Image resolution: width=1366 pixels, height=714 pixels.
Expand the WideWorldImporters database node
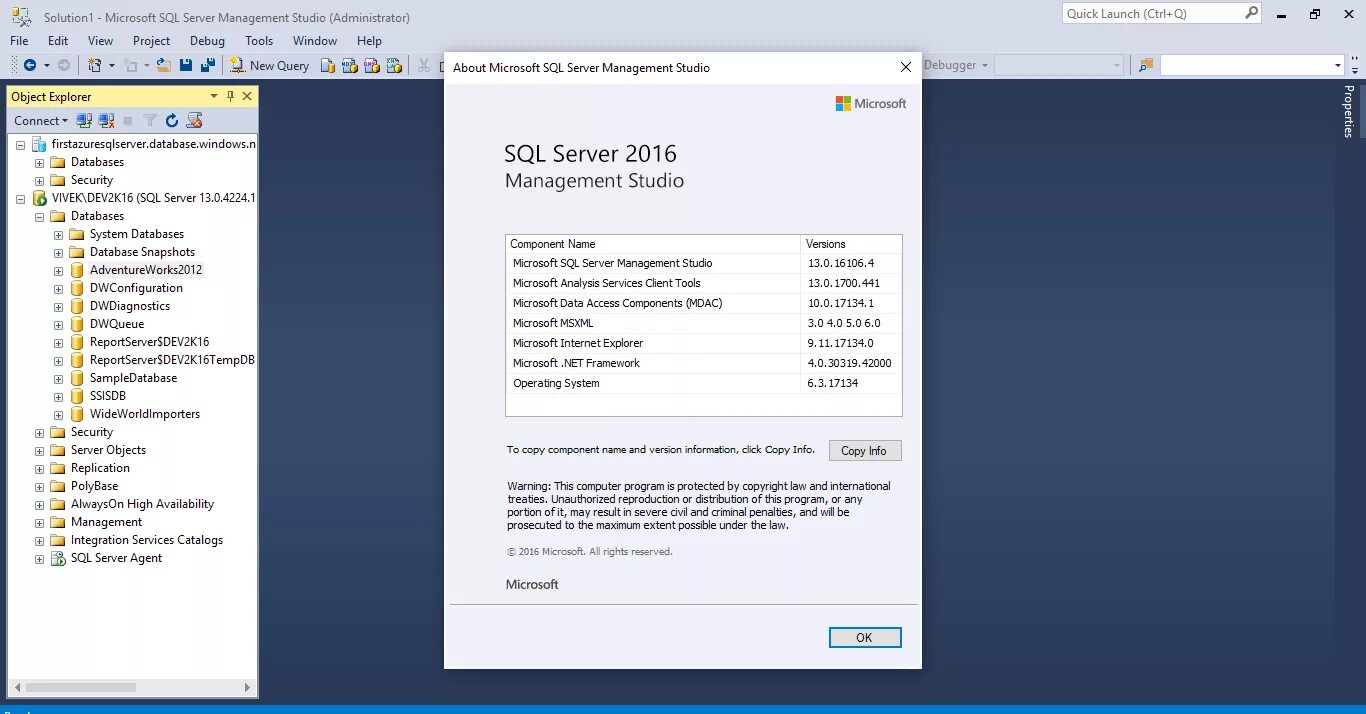click(58, 414)
